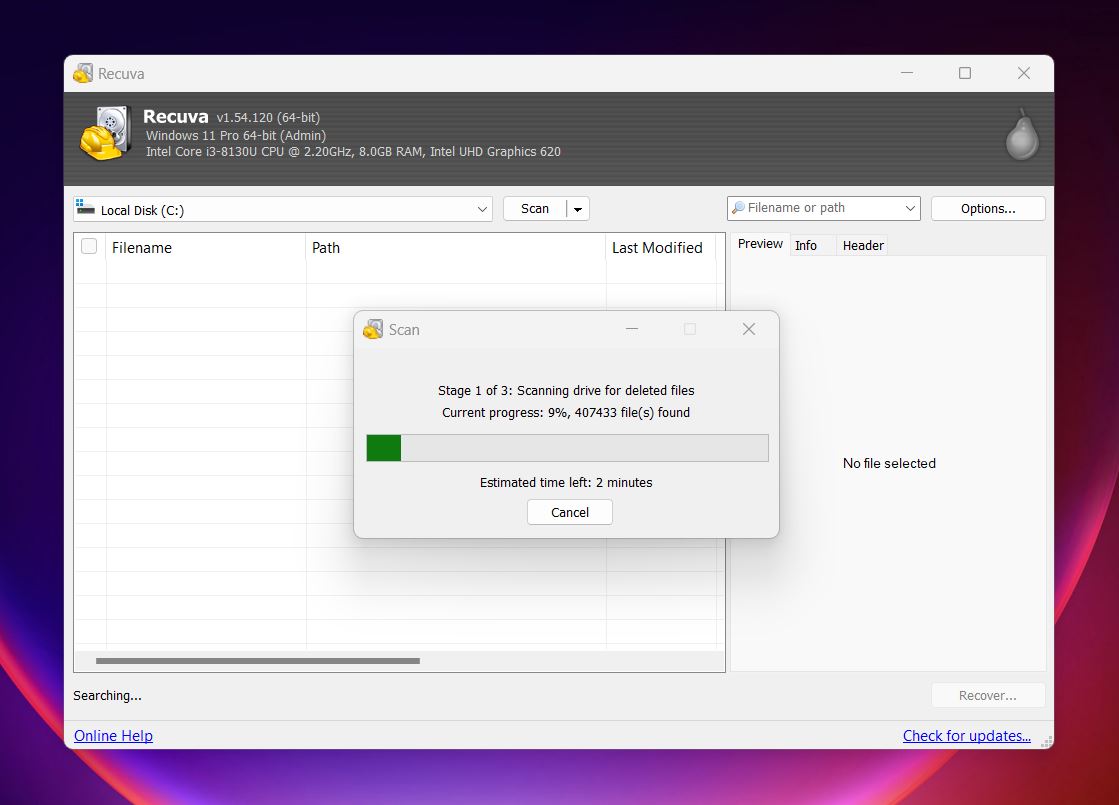Open the Filename or path dropdown arrow
1119x805 pixels.
pos(910,208)
